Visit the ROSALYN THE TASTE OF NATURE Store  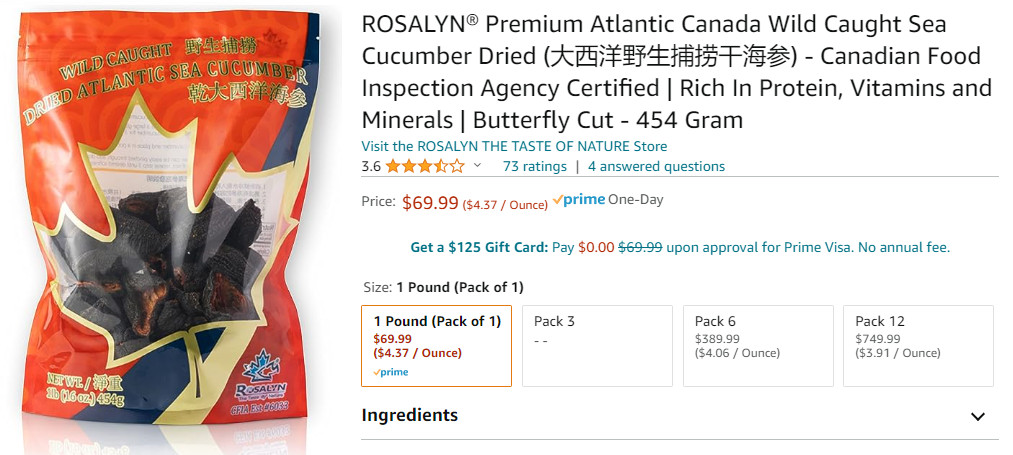[x=514, y=146]
